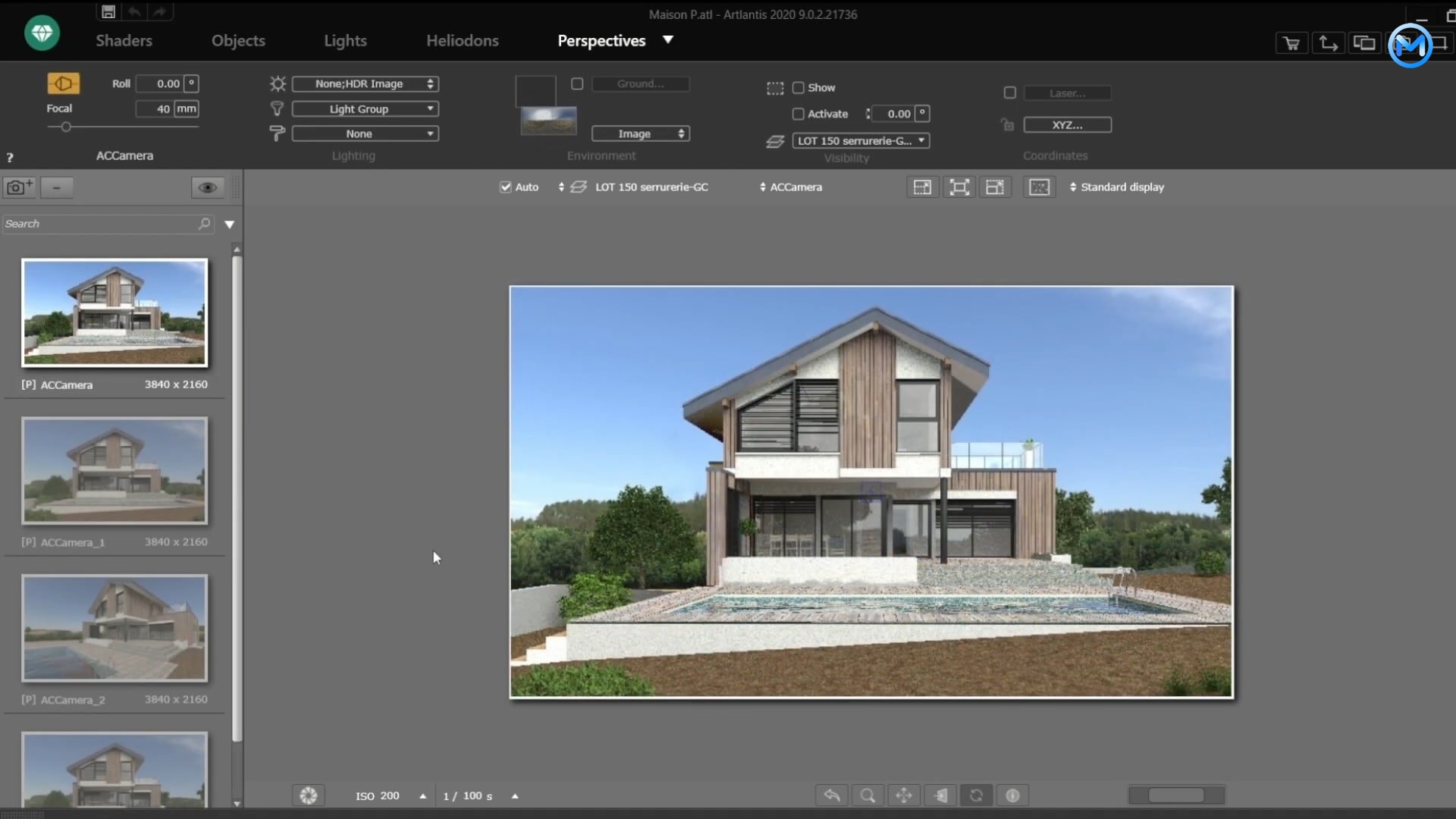Open the Ground... settings button
This screenshot has height=819, width=1456.
coord(640,83)
